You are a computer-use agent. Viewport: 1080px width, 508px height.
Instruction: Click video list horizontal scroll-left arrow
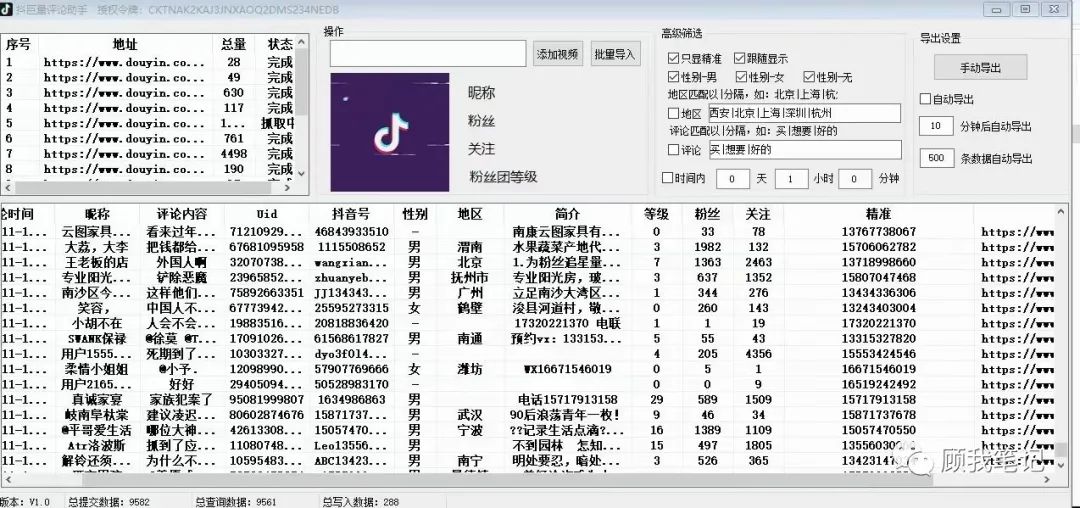click(x=7, y=188)
